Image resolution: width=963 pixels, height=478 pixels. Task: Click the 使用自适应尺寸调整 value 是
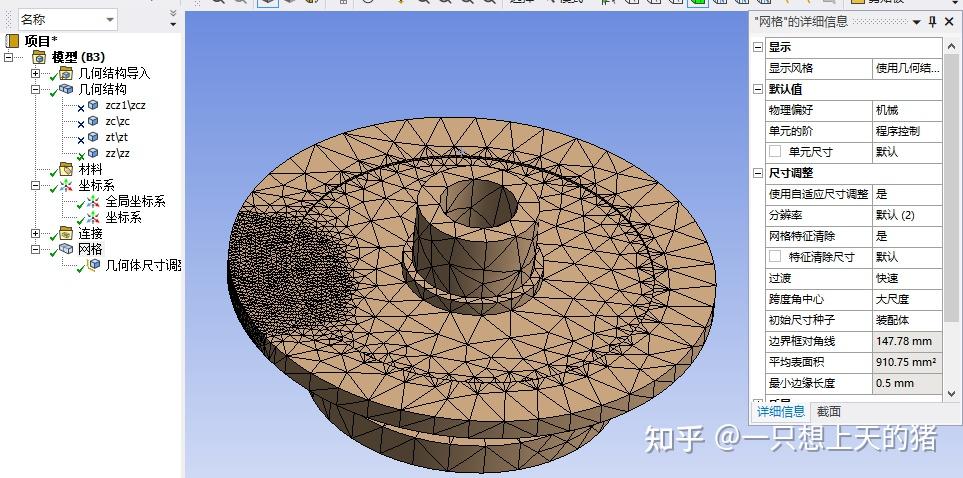point(907,194)
